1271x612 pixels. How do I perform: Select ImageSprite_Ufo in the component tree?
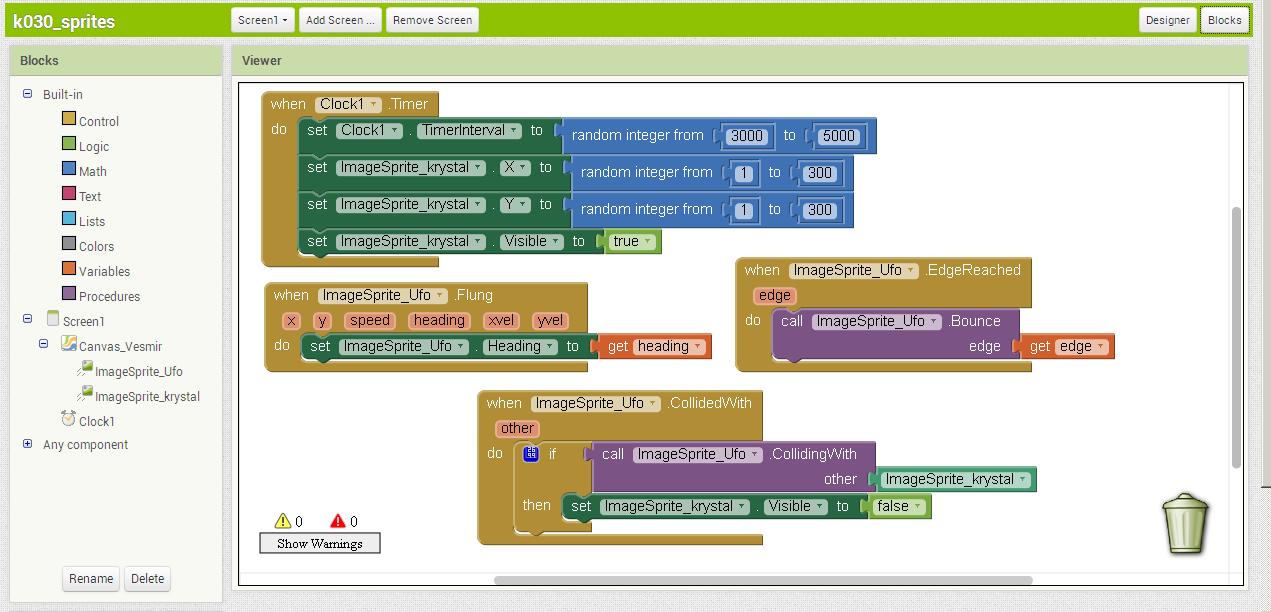pos(139,372)
